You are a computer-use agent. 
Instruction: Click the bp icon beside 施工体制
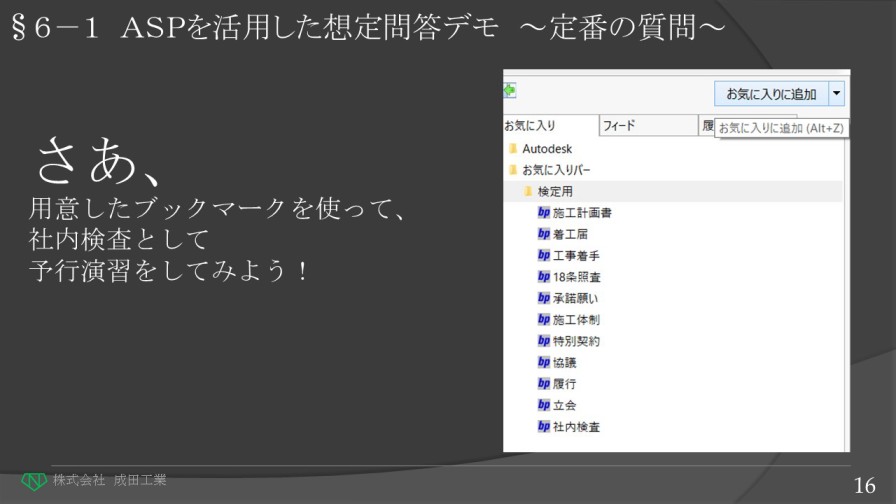(544, 320)
